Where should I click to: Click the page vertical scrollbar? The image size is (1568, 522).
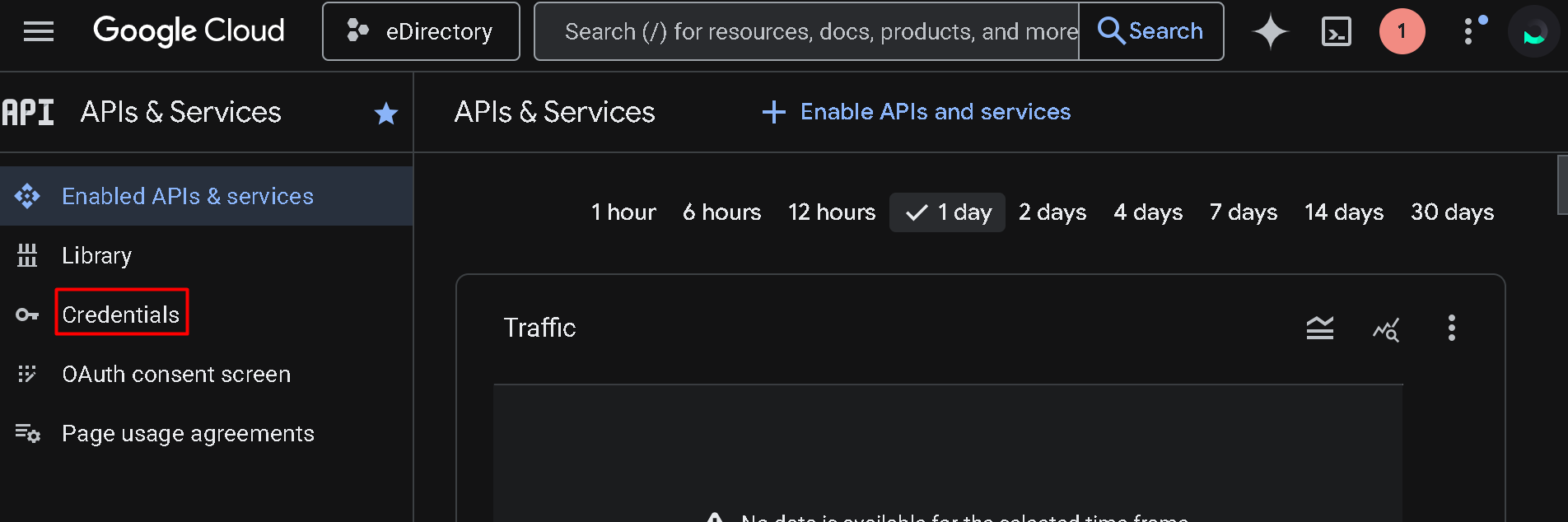[1562, 184]
